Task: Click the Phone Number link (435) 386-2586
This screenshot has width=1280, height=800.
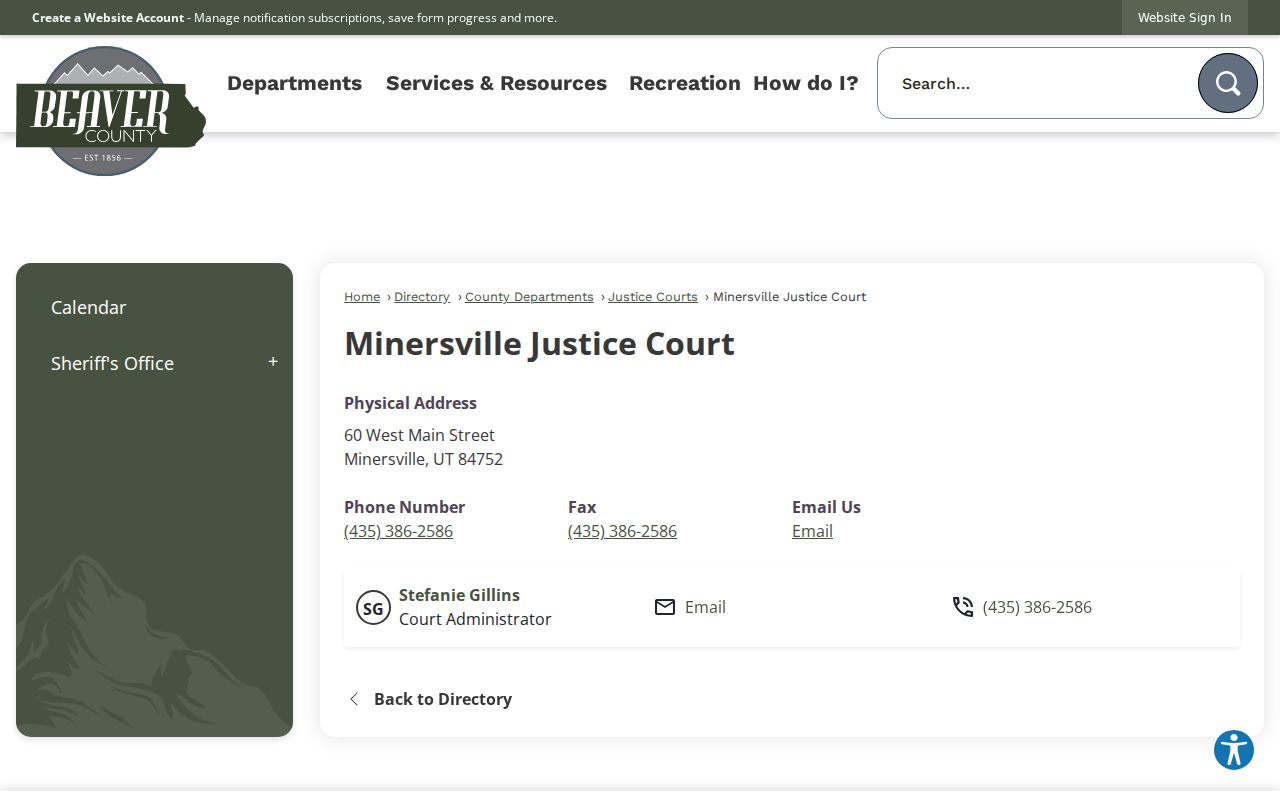Action: pyautogui.click(x=398, y=531)
